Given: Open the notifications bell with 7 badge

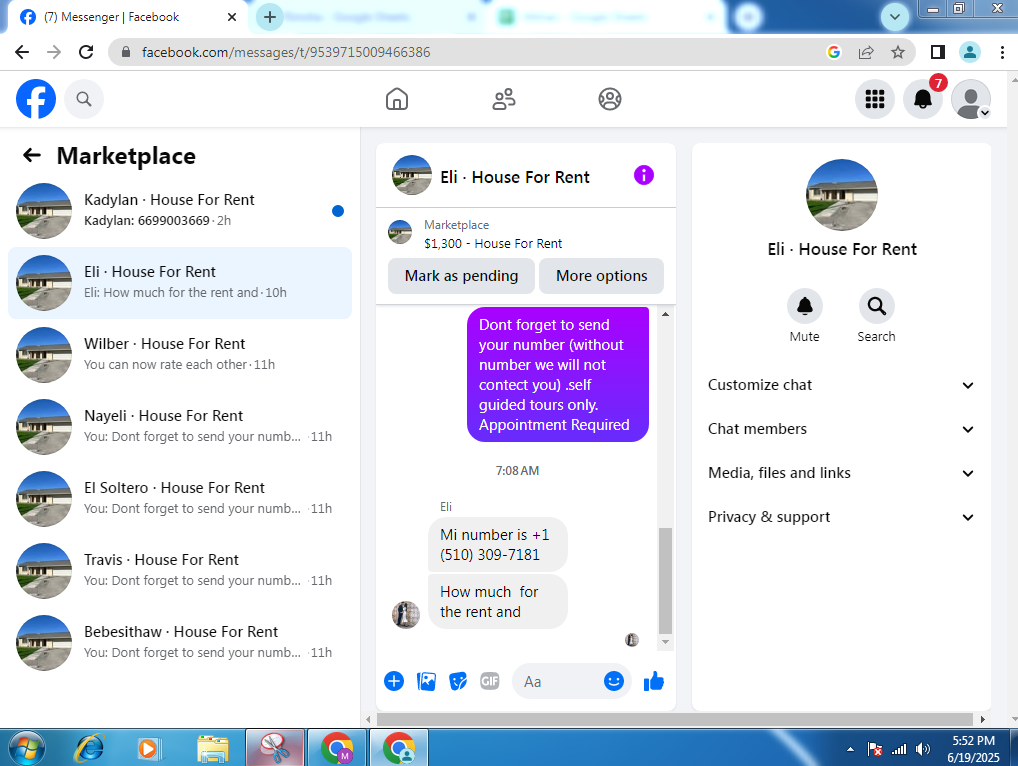Looking at the screenshot, I should coord(923,99).
